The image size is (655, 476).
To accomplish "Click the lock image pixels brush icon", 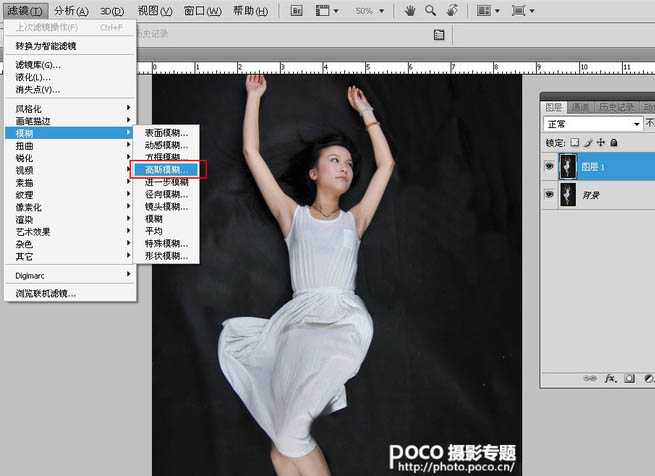I will [586, 142].
